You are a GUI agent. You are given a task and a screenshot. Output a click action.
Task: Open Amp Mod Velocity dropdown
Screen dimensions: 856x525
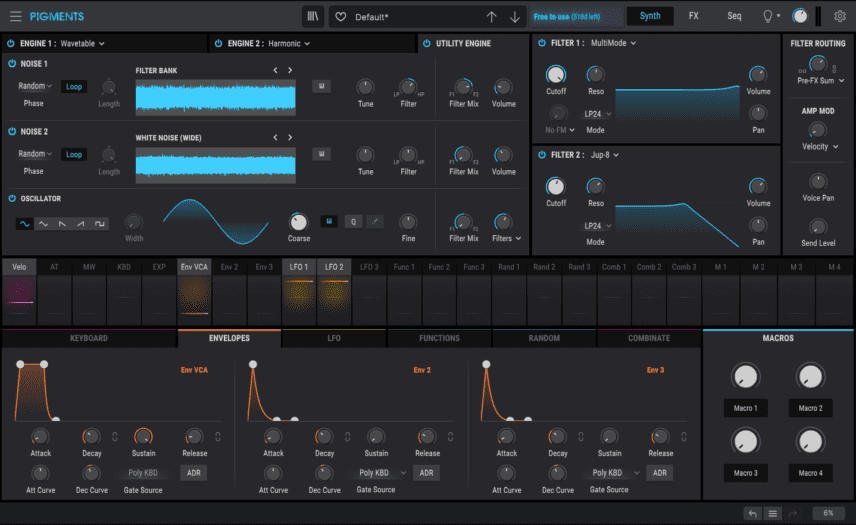click(x=820, y=146)
